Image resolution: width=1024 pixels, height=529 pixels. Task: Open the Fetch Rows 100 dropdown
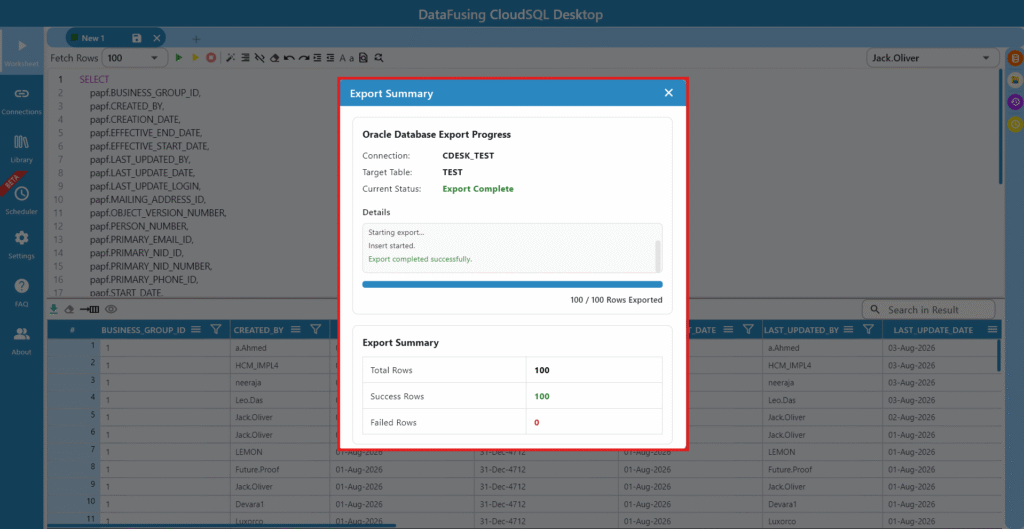(135, 58)
